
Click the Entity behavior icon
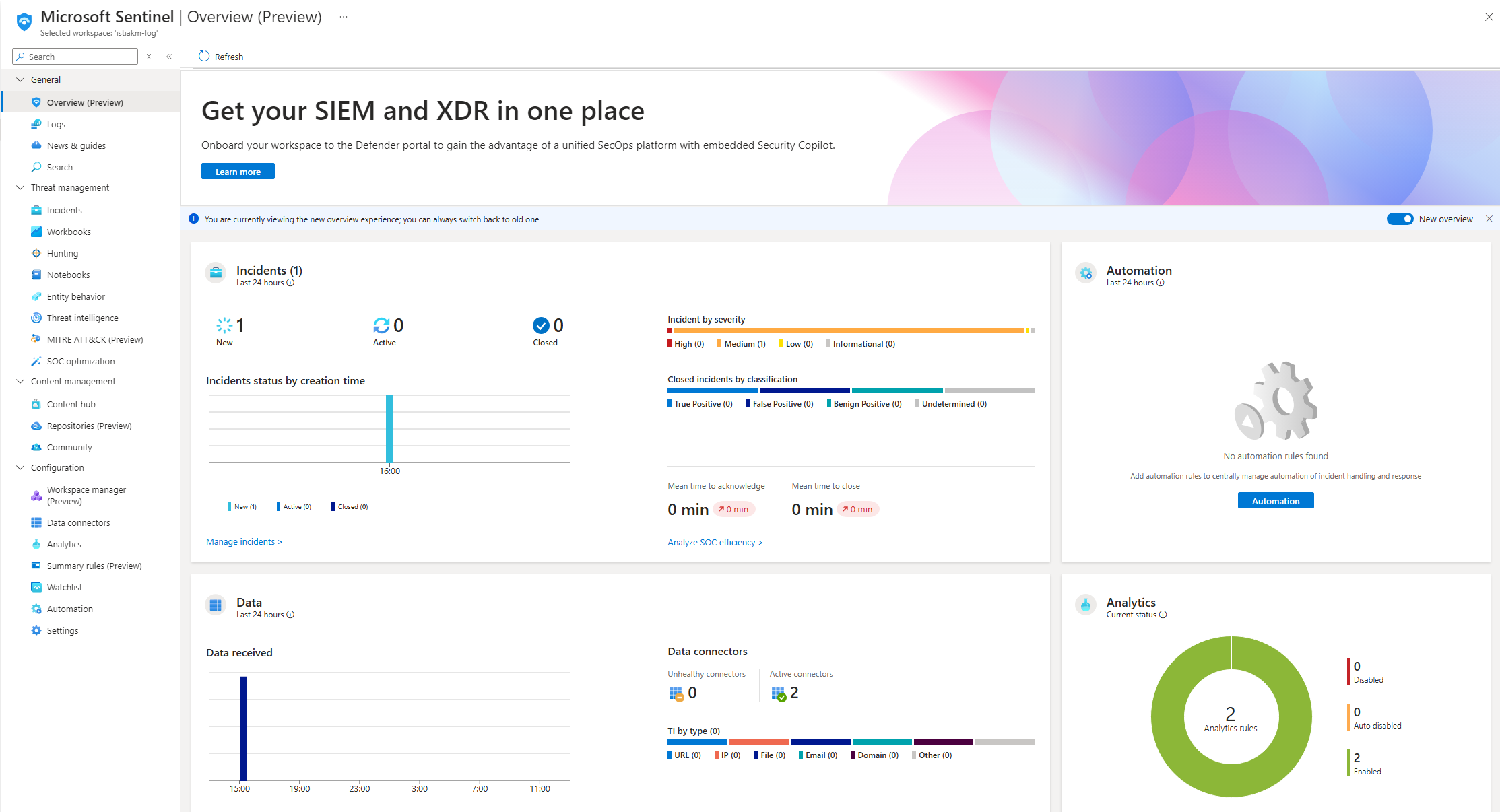36,296
